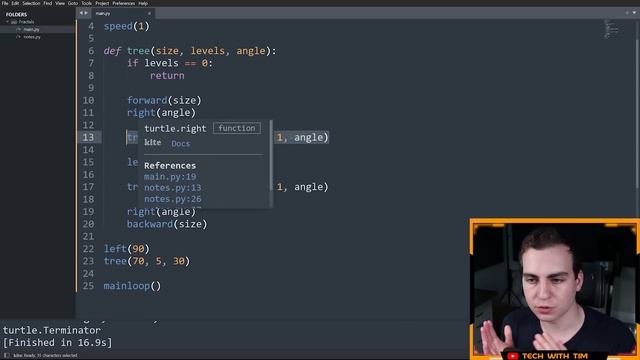640x360 pixels.
Task: Open the File menu
Action: (x=5, y=3)
